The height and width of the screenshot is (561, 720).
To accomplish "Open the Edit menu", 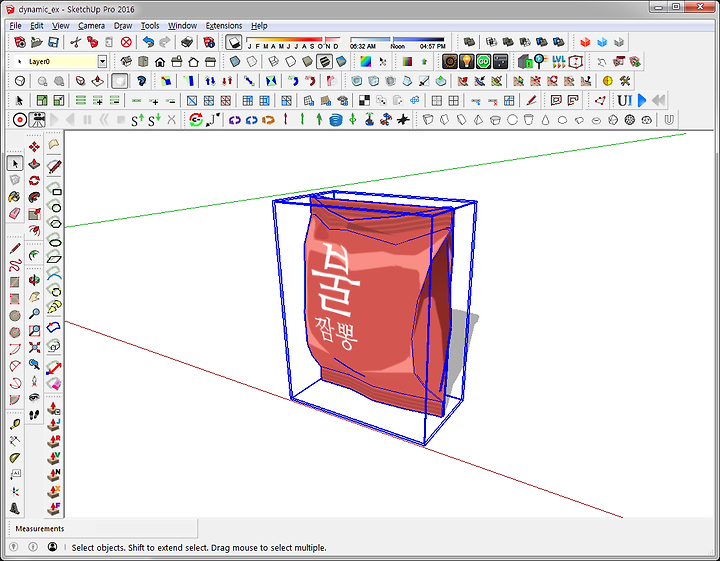I will (x=37, y=26).
